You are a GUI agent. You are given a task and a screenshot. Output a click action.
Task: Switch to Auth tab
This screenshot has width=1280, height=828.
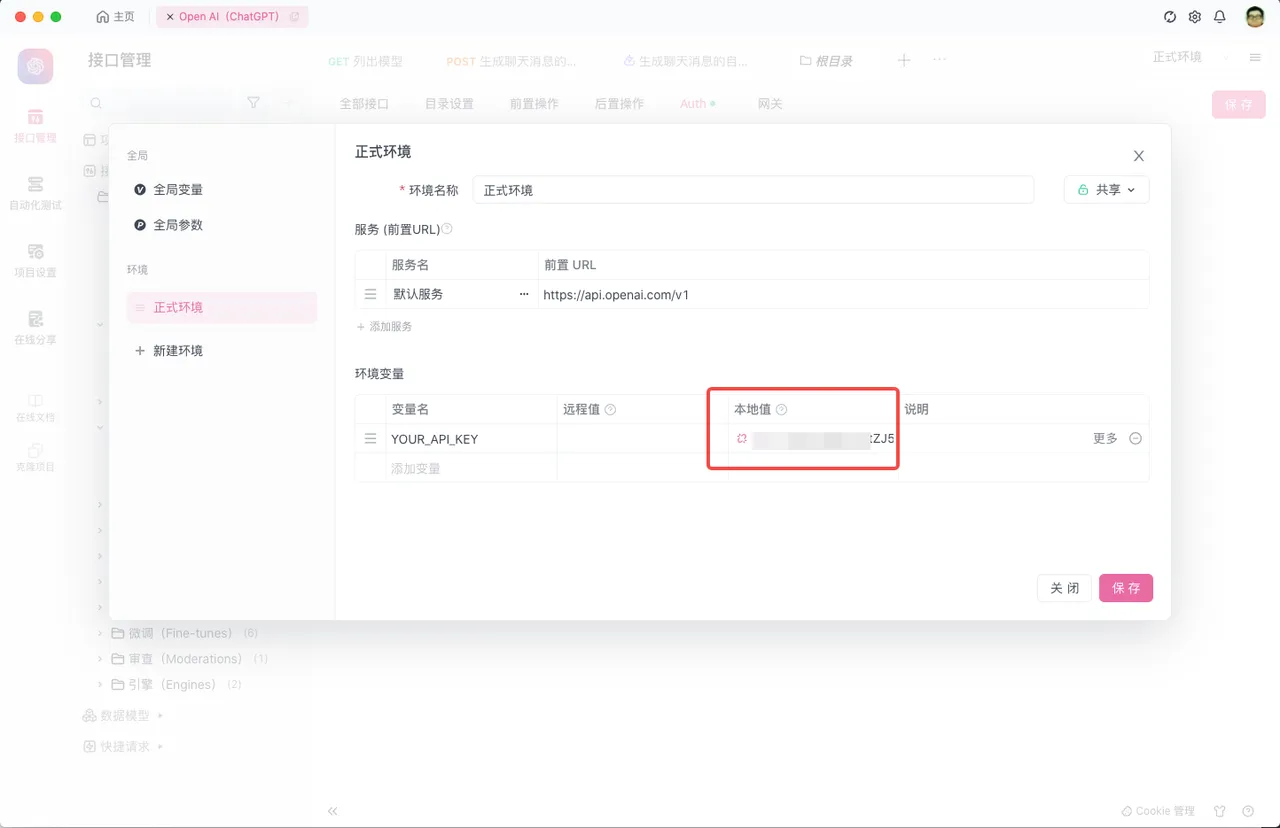(x=697, y=103)
